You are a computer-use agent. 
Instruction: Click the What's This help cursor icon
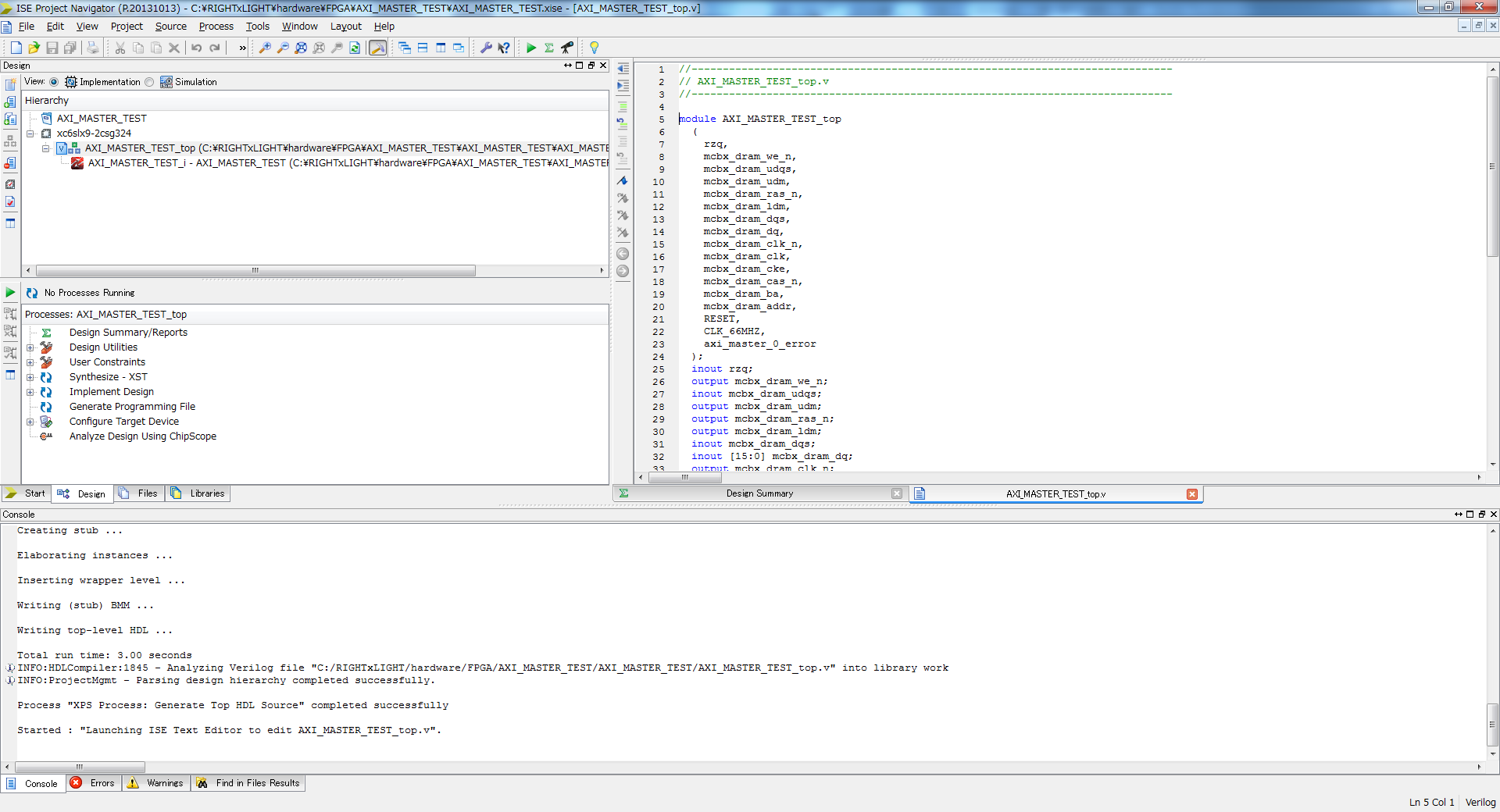[x=504, y=48]
